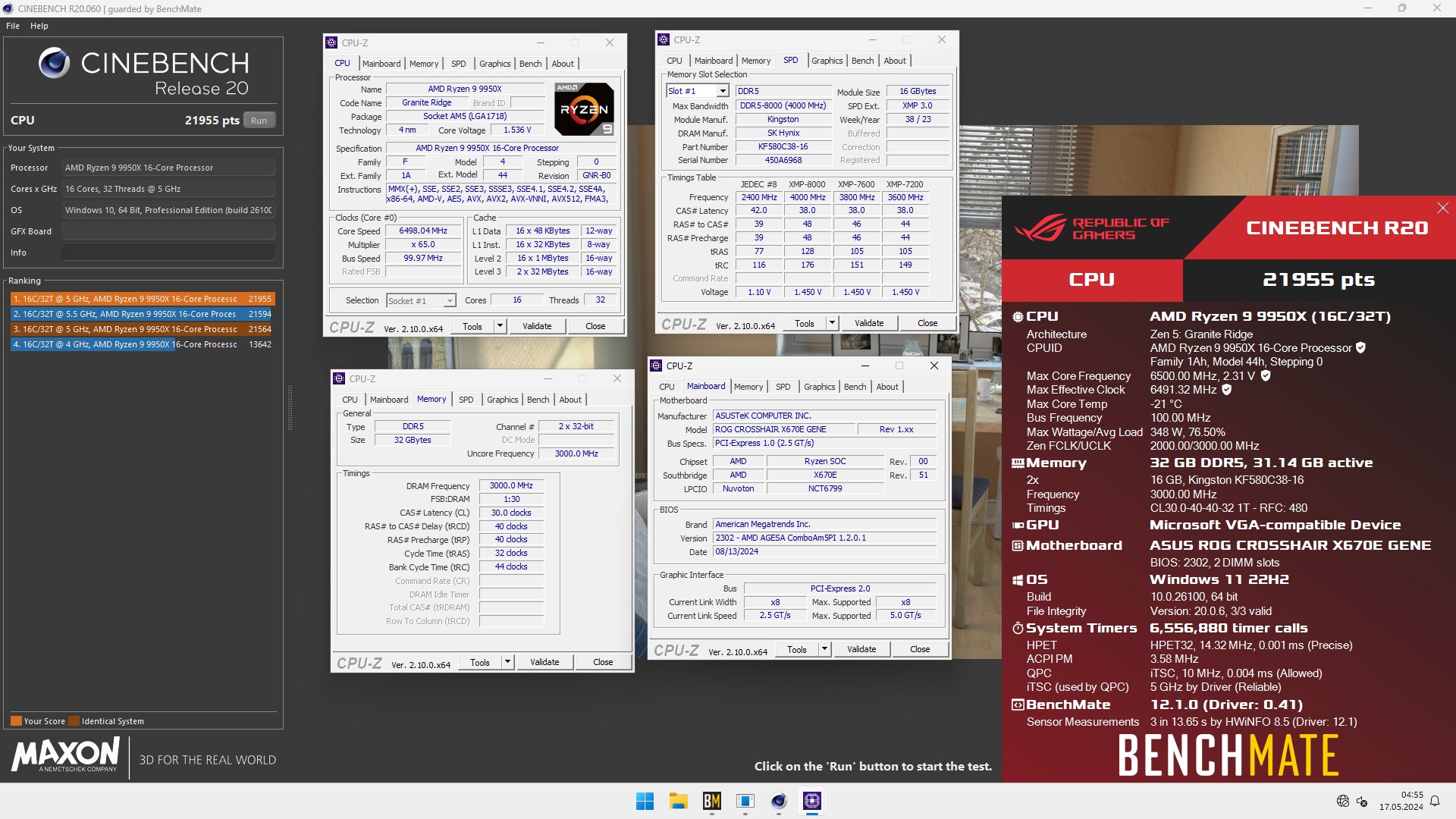Click the Motherboard icon in BenchMate panel
1456x819 pixels.
[x=1018, y=545]
